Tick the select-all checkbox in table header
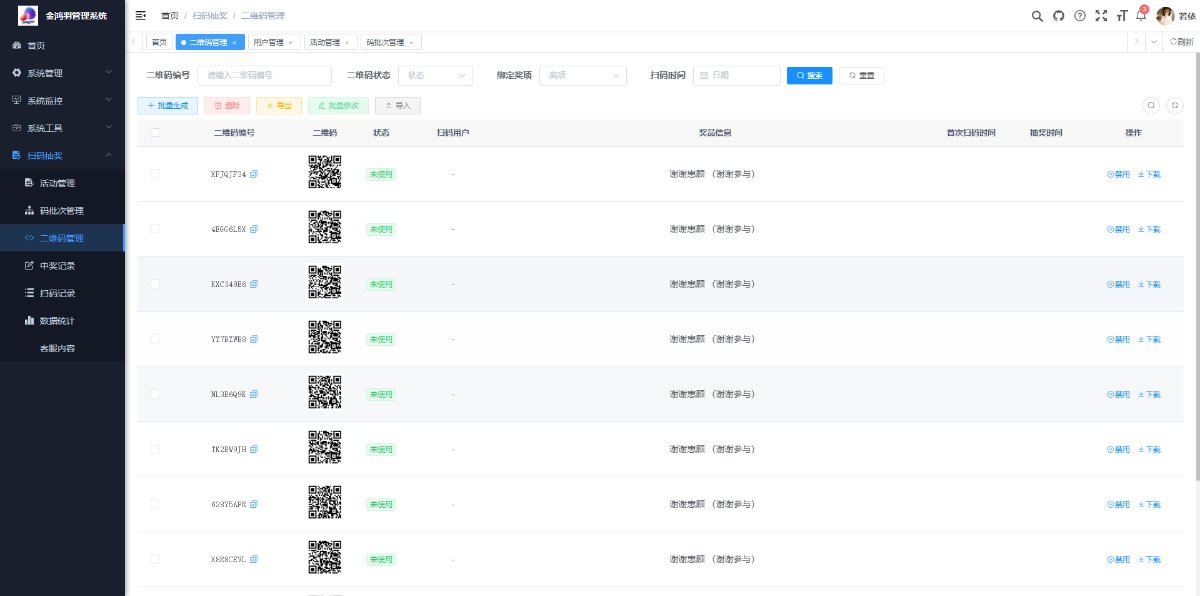Viewport: 1200px width, 596px height. pyautogui.click(x=154, y=133)
